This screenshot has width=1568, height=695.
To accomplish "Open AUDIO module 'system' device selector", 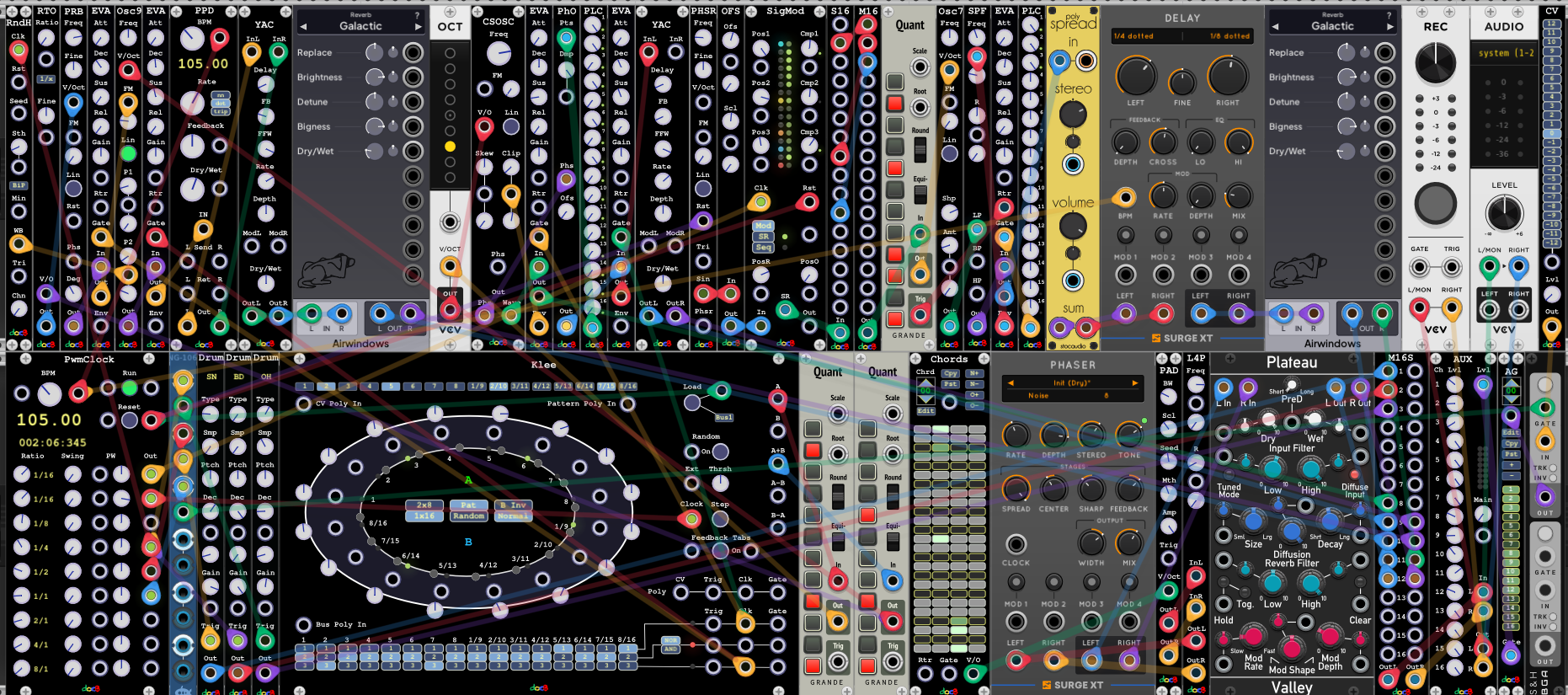I will click(x=1506, y=53).
